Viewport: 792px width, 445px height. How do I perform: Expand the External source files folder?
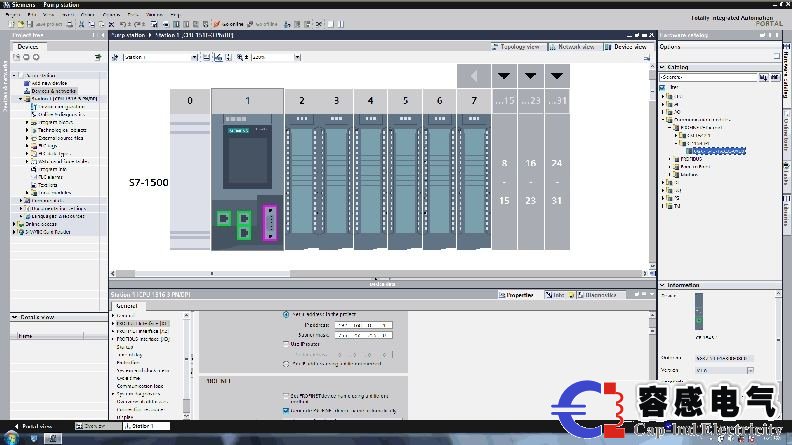27,138
